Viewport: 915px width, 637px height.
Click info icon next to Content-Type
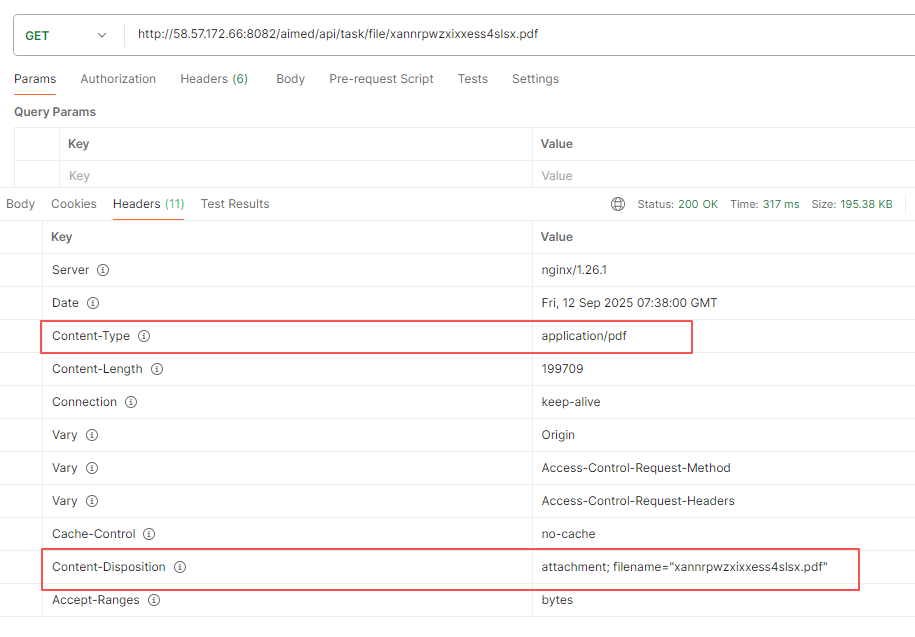tap(144, 336)
